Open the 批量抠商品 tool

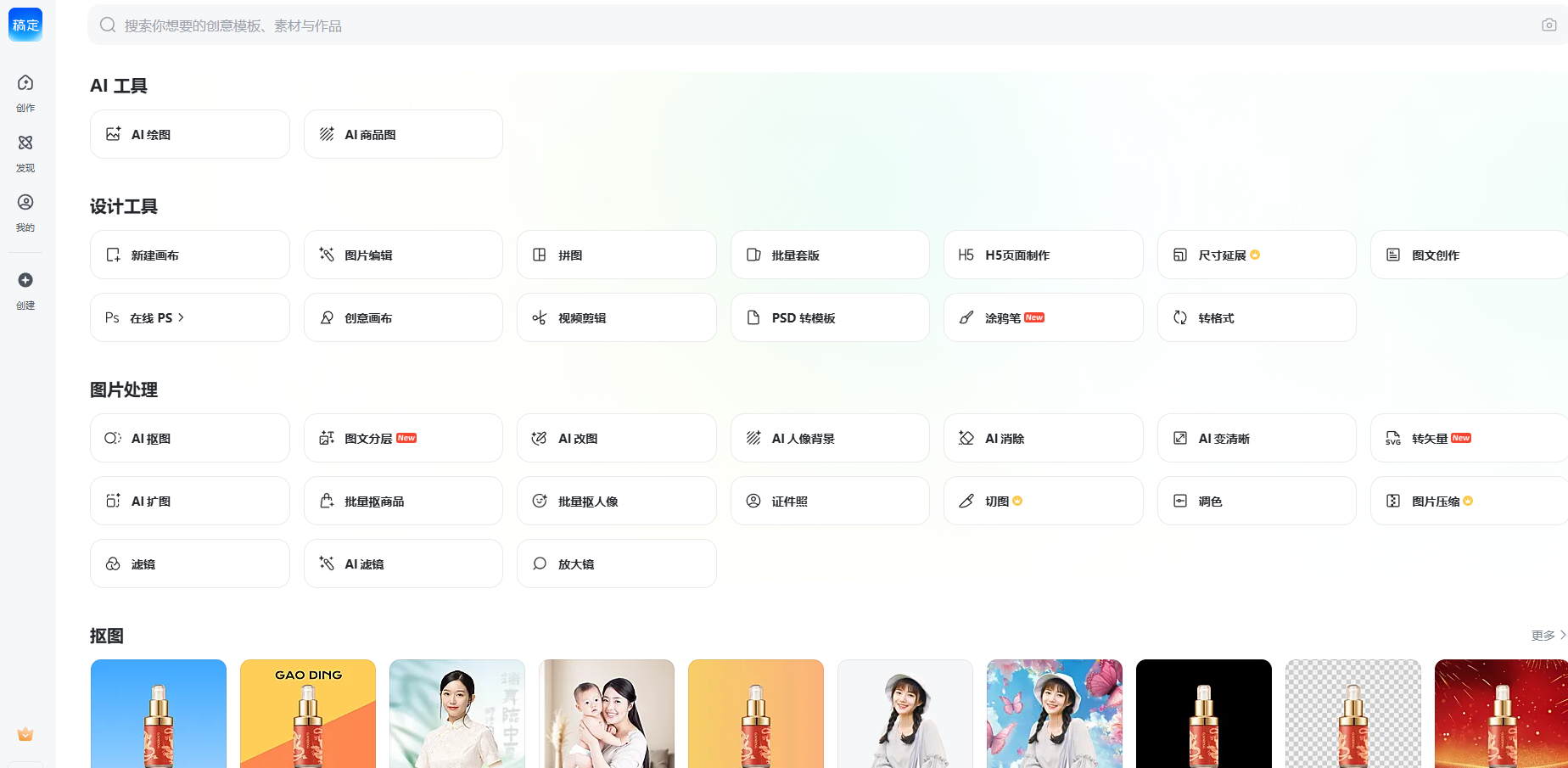pos(403,501)
